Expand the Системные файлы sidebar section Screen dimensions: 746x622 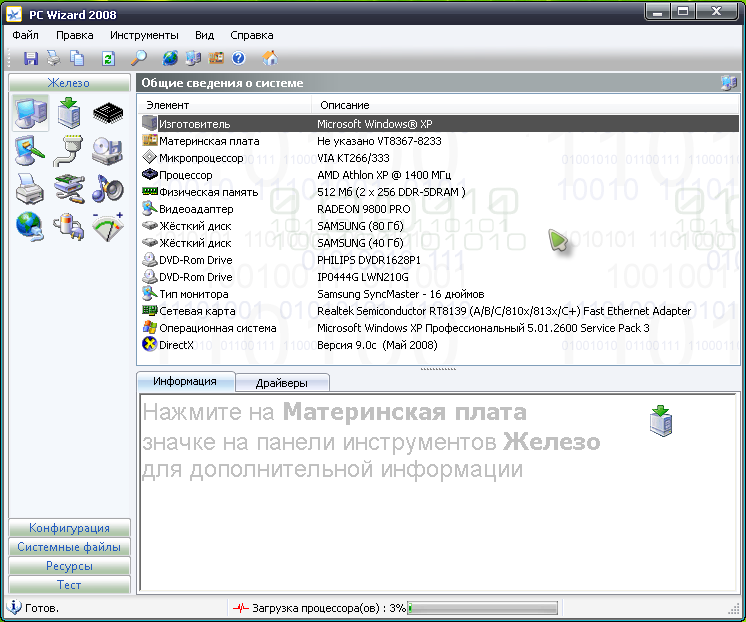tap(69, 547)
